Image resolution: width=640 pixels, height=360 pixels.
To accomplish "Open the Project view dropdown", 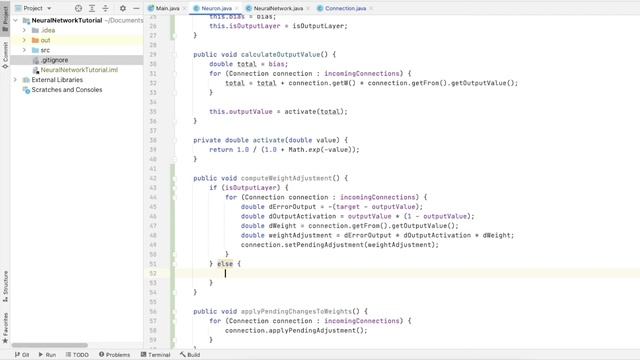I will (x=33, y=8).
